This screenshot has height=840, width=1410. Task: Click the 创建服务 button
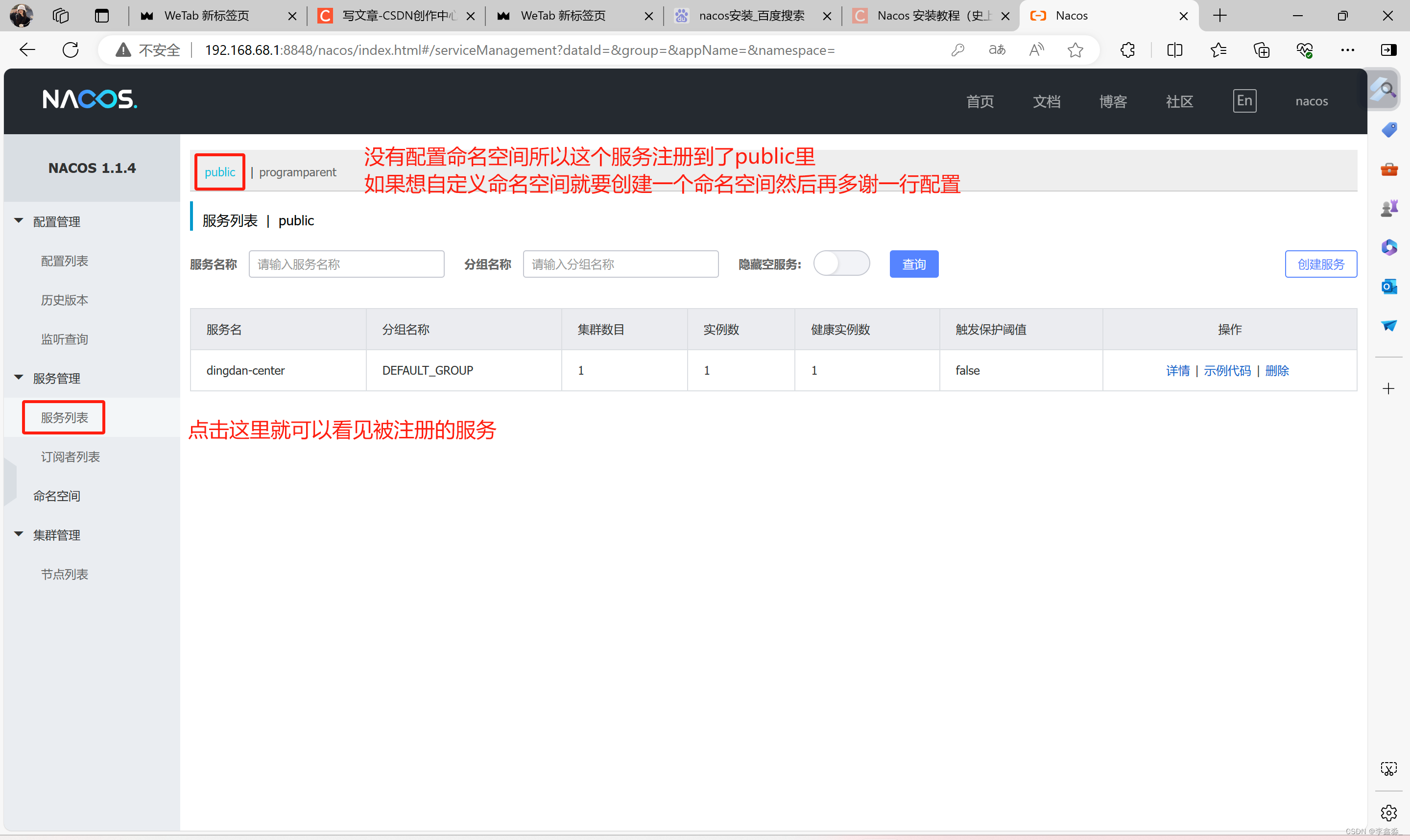pos(1320,263)
